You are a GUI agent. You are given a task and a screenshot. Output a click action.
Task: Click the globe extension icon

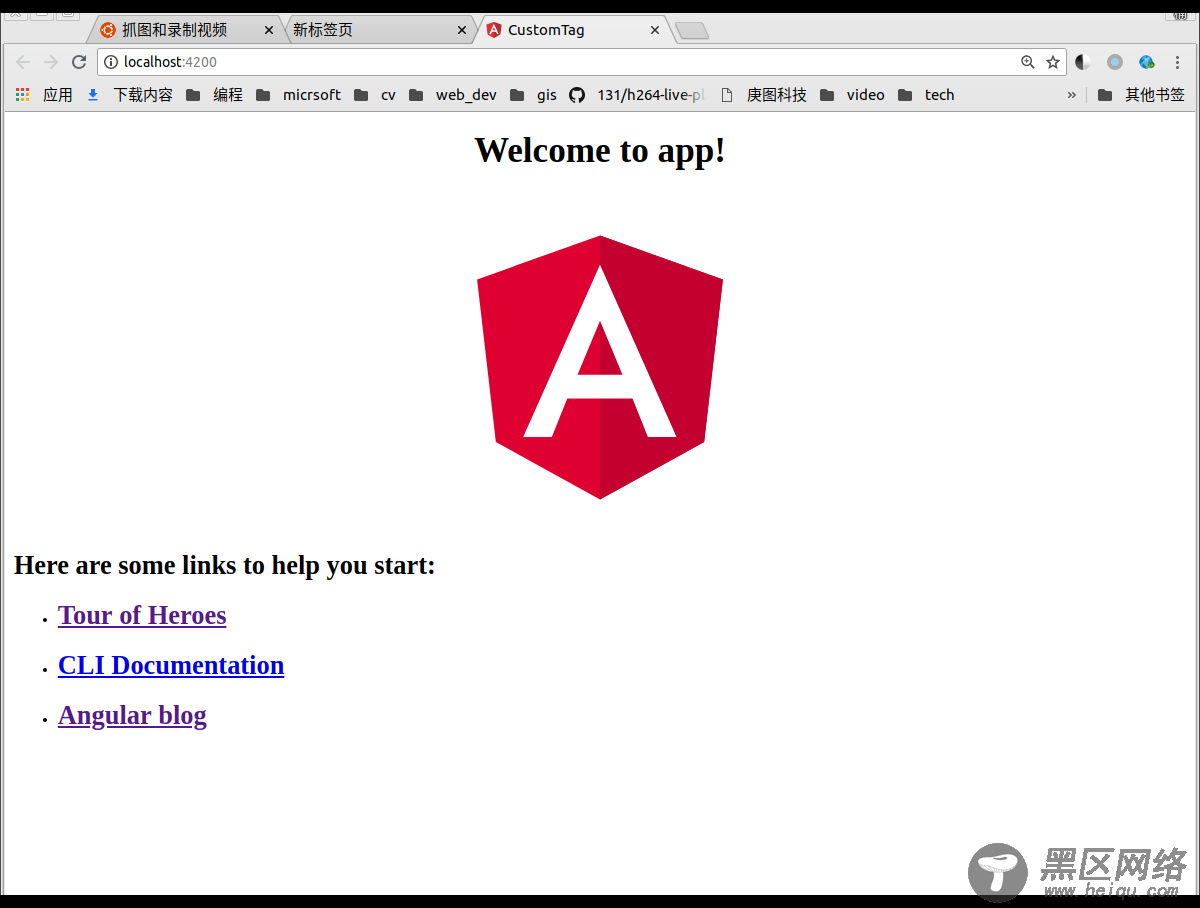[x=1147, y=62]
